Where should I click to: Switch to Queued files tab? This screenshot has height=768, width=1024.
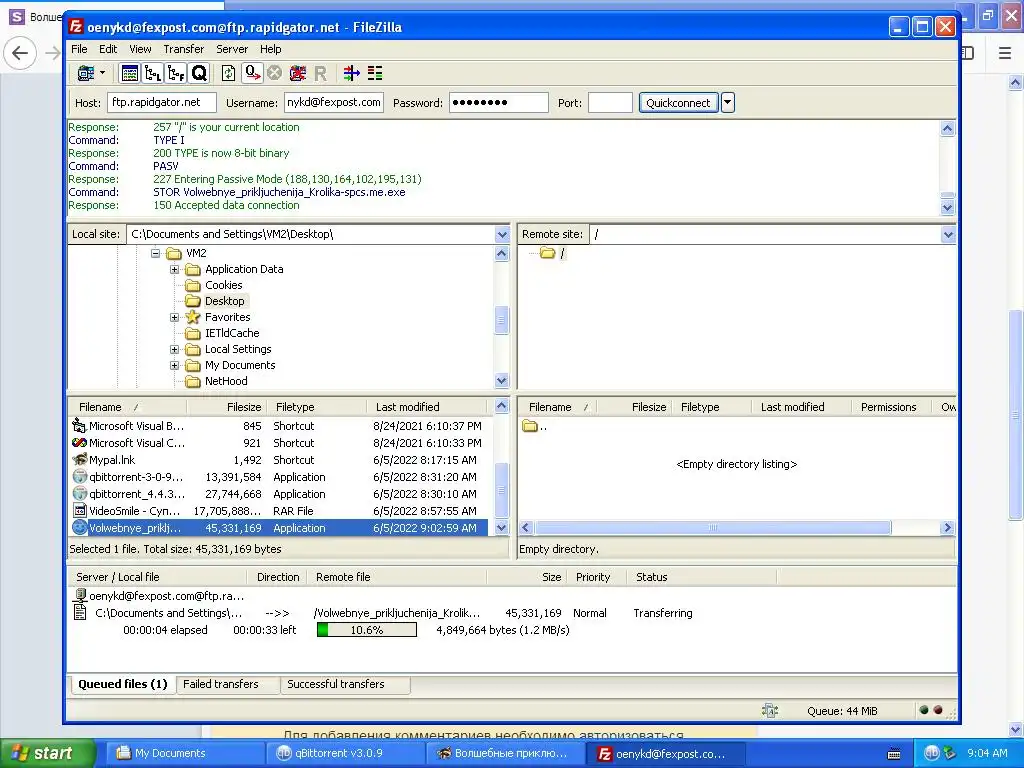[123, 684]
